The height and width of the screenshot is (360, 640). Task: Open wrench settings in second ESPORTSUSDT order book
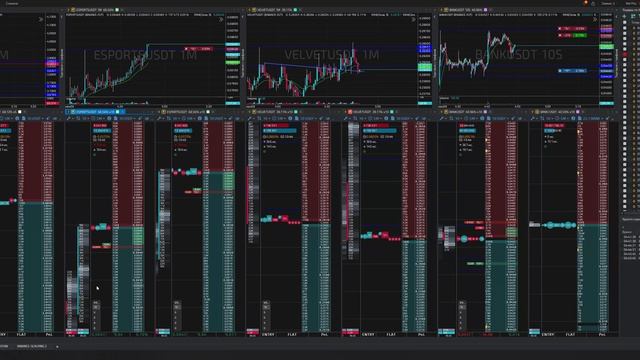[x=159, y=118]
